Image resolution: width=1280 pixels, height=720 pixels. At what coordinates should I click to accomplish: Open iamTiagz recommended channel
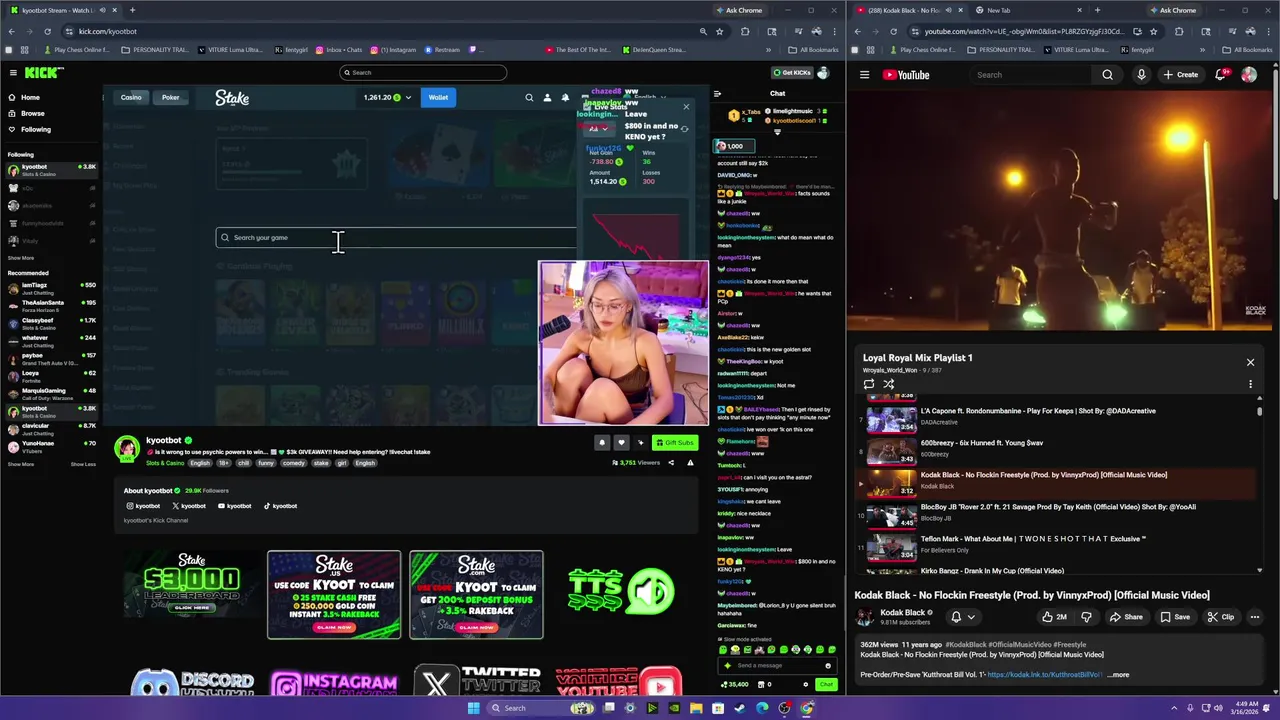(x=50, y=288)
